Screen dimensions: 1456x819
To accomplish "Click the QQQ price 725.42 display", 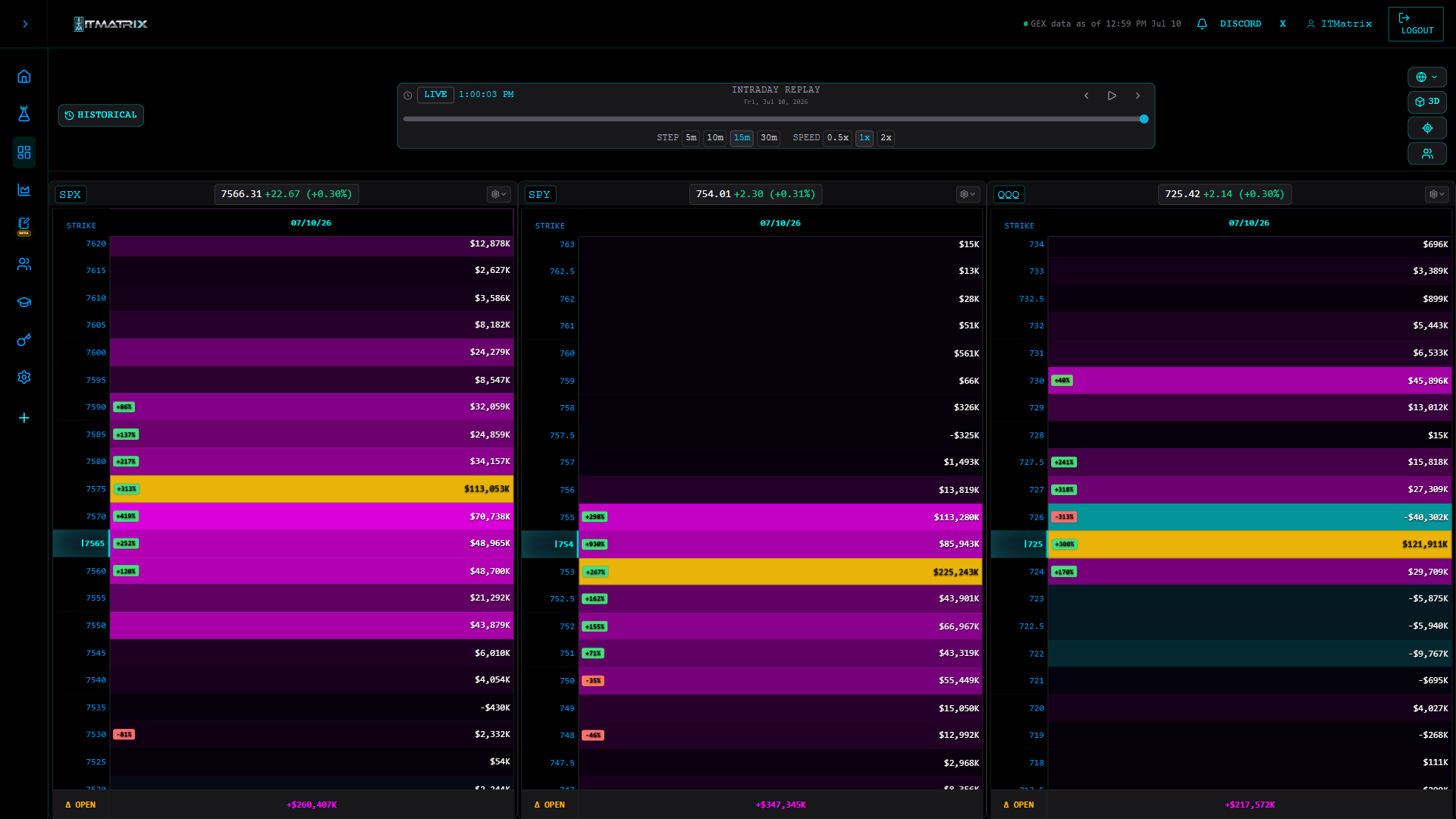I will [1225, 195].
